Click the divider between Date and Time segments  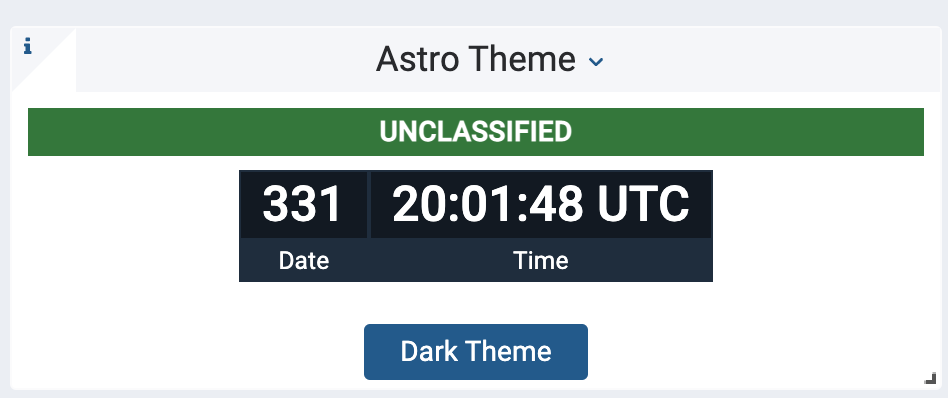pyautogui.click(x=369, y=204)
